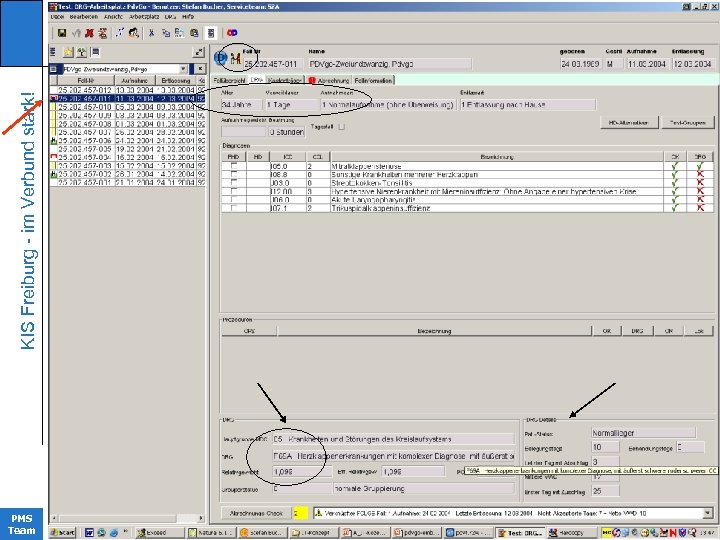The height and width of the screenshot is (540, 720).
Task: Switch to the Kostenträger tab
Action: (285, 80)
